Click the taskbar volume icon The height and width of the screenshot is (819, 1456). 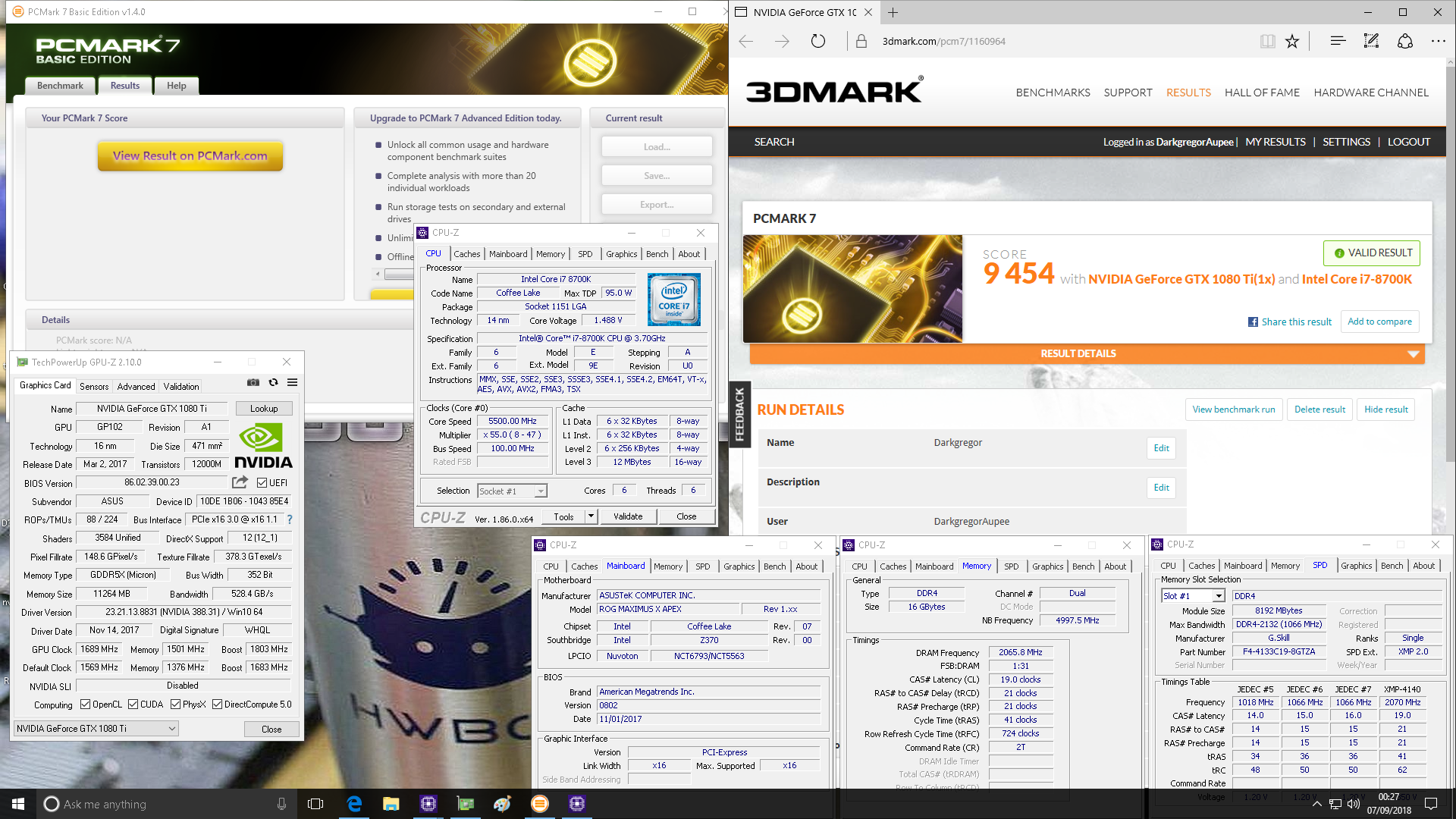click(1354, 804)
